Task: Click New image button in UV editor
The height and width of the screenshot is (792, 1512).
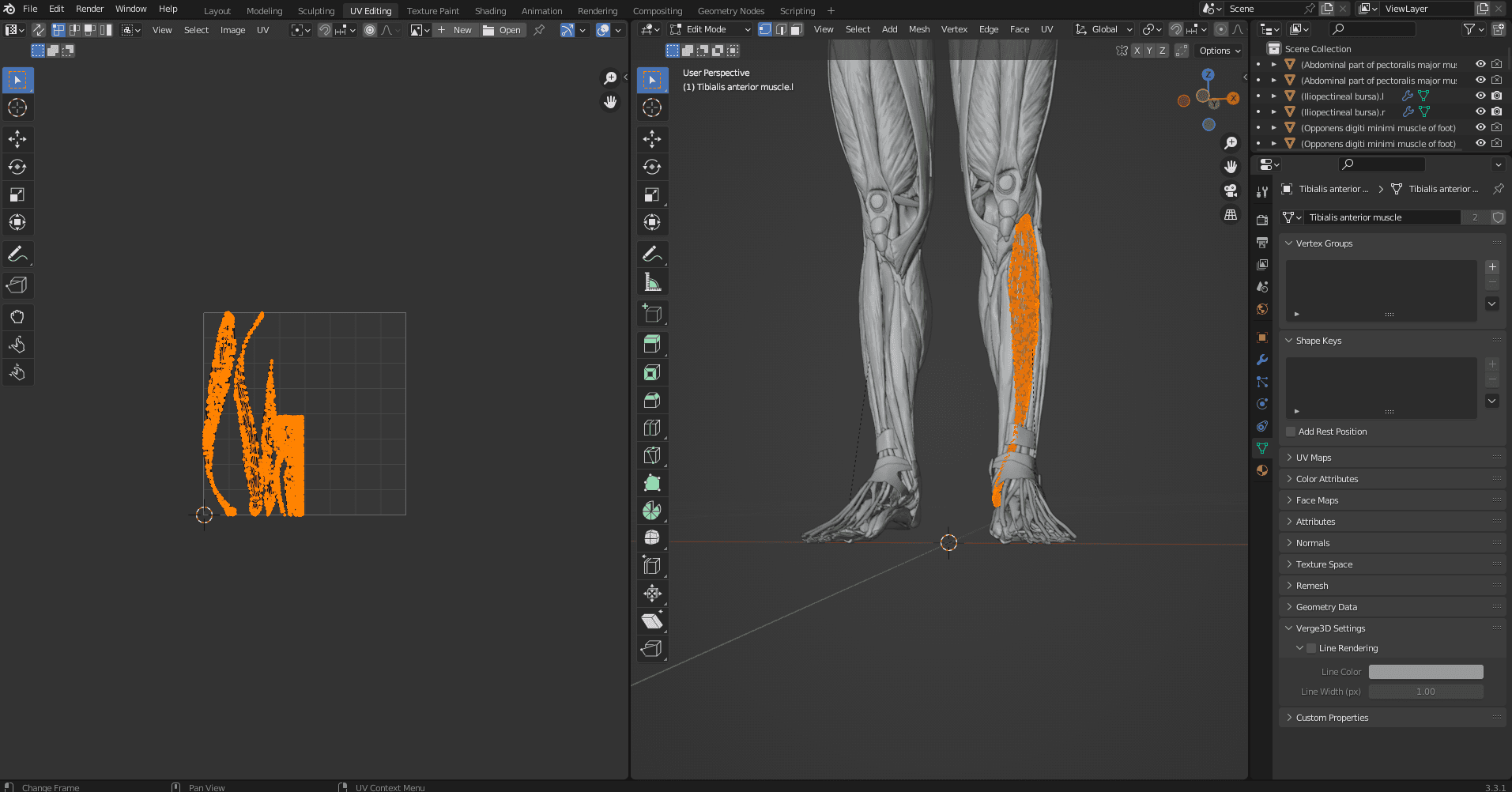Action: click(x=454, y=30)
